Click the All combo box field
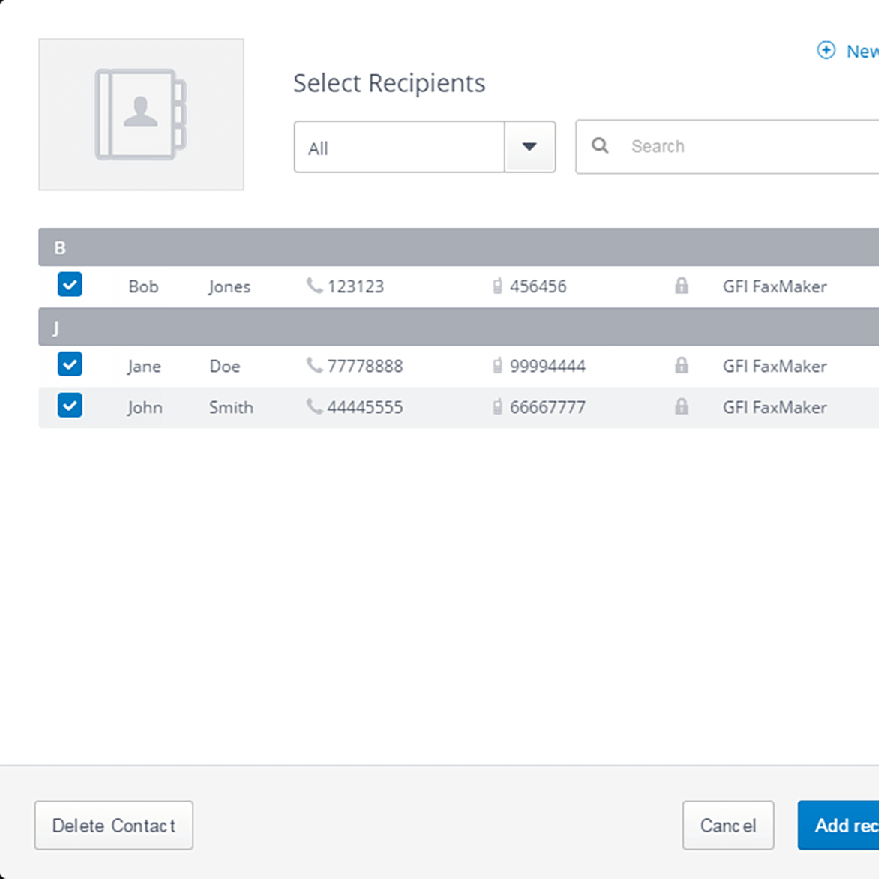The height and width of the screenshot is (879, 879). coord(399,148)
